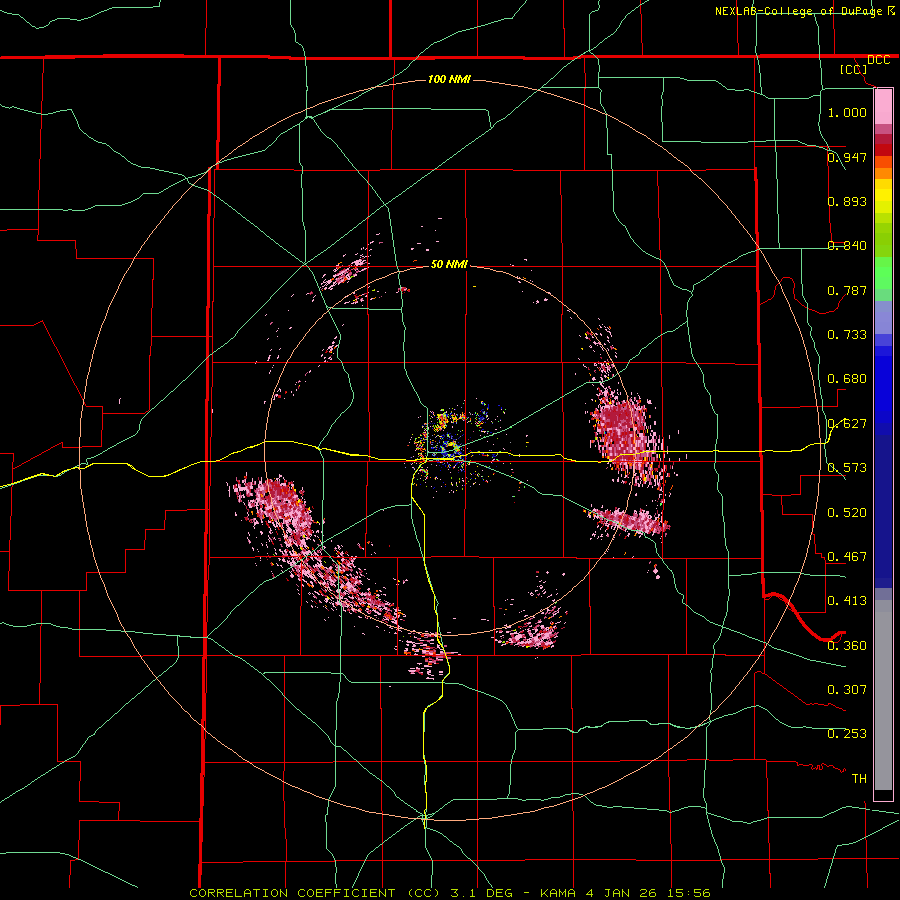Click the 0.733 scale value

(x=847, y=334)
